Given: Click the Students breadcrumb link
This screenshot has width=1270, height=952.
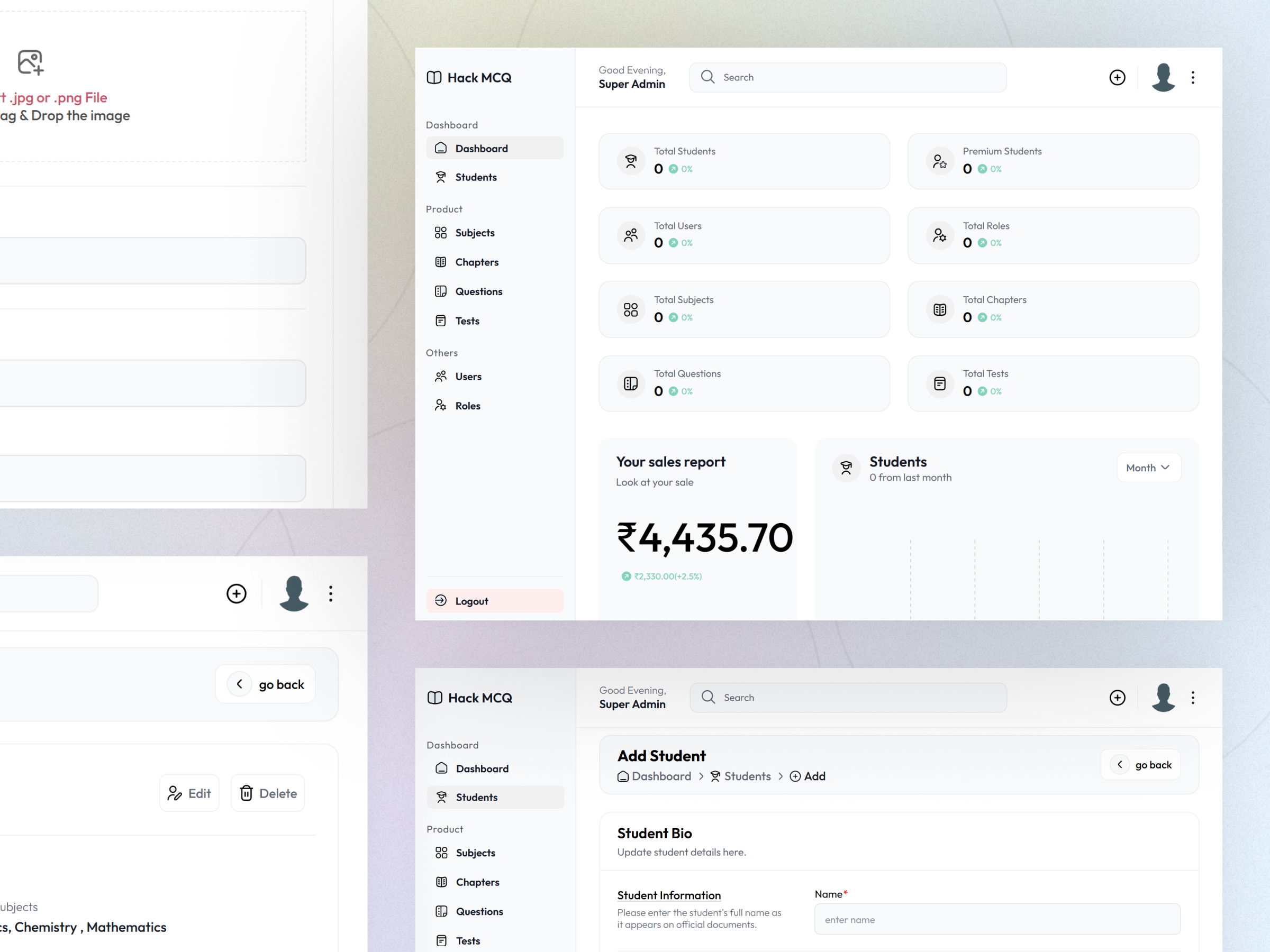Looking at the screenshot, I should pos(748,776).
